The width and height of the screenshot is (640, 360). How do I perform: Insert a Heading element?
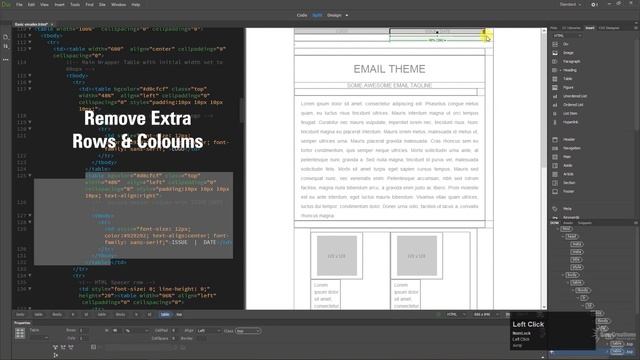coord(569,70)
